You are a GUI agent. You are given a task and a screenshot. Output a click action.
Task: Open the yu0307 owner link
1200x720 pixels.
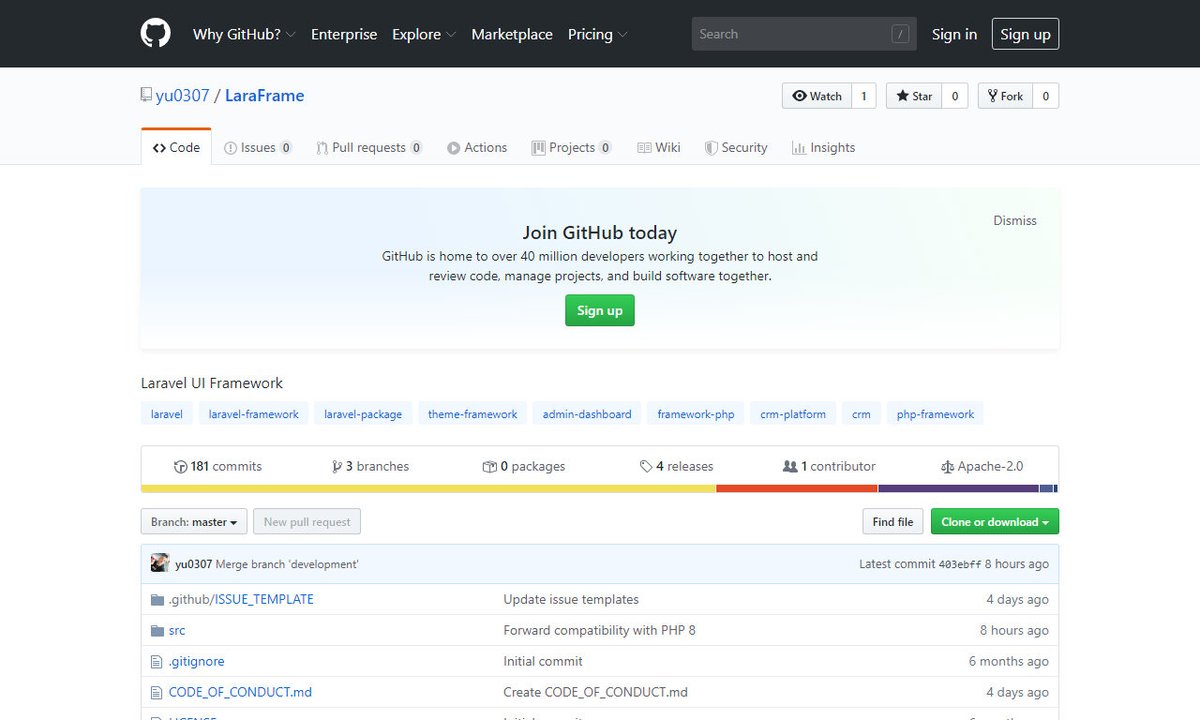pos(182,96)
